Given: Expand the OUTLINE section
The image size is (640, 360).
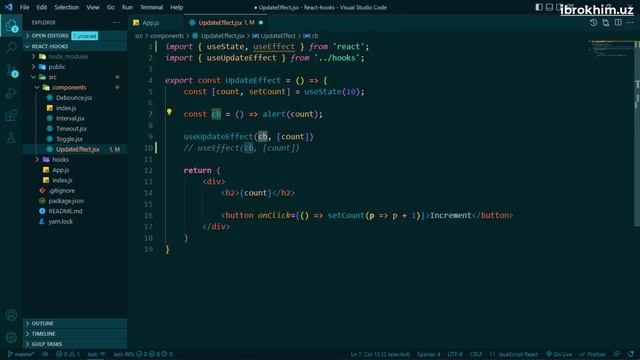Looking at the screenshot, I should pyautogui.click(x=75, y=323).
